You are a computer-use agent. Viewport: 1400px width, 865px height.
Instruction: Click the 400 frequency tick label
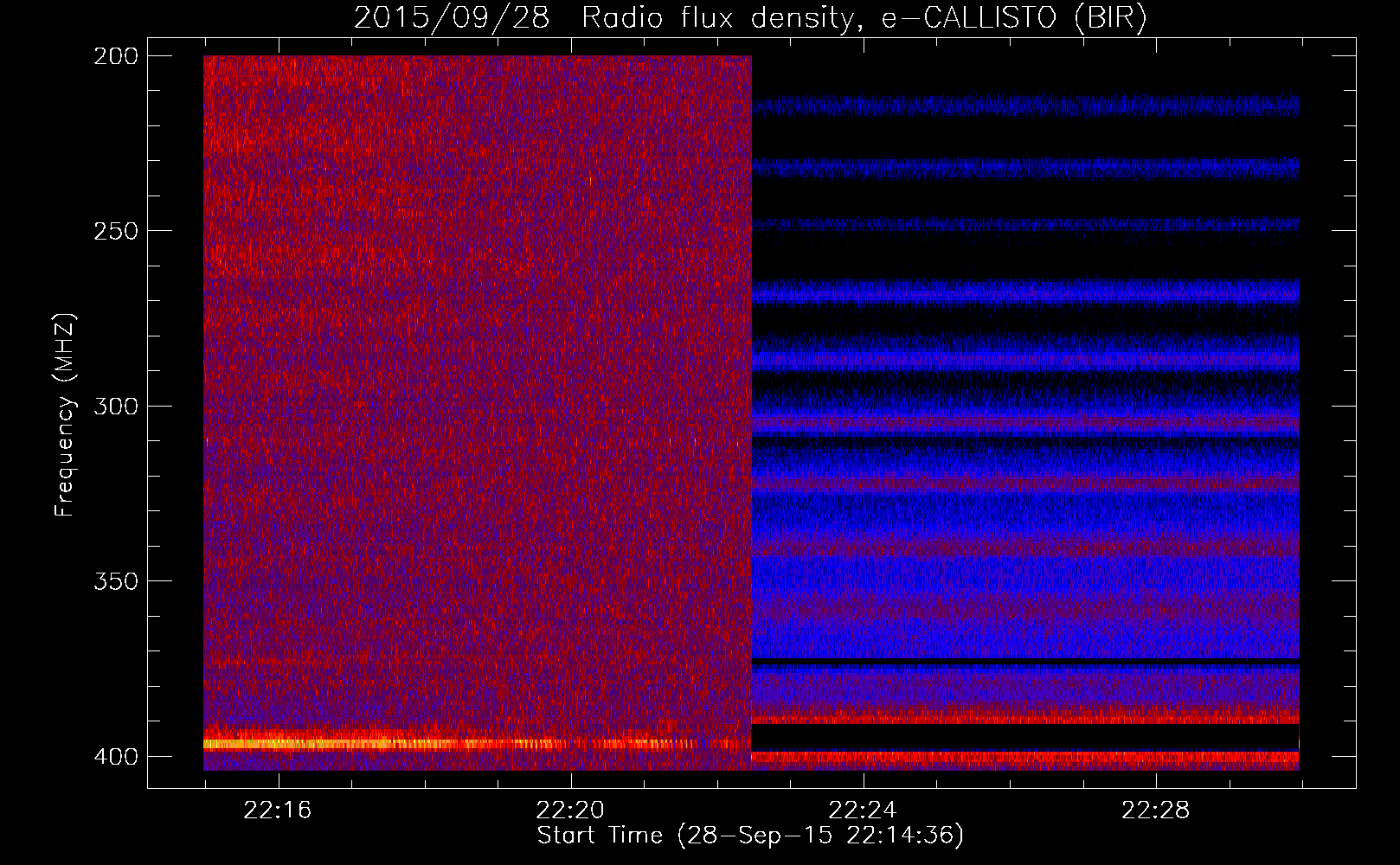(x=116, y=757)
